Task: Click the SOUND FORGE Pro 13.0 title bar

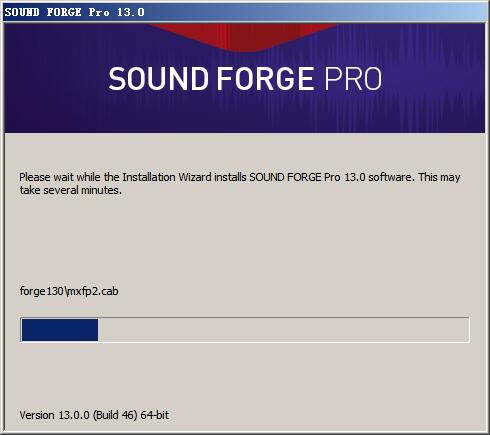Action: point(245,12)
